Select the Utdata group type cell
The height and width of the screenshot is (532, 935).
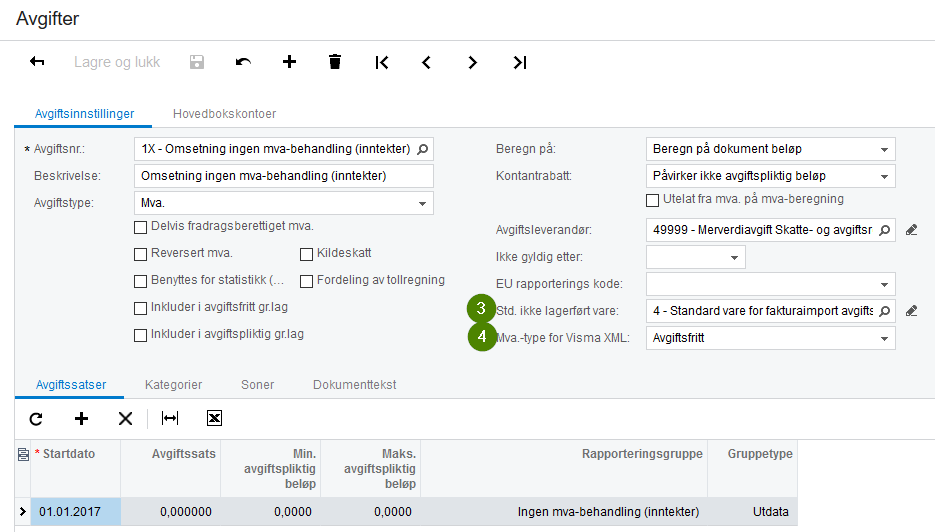(753, 512)
